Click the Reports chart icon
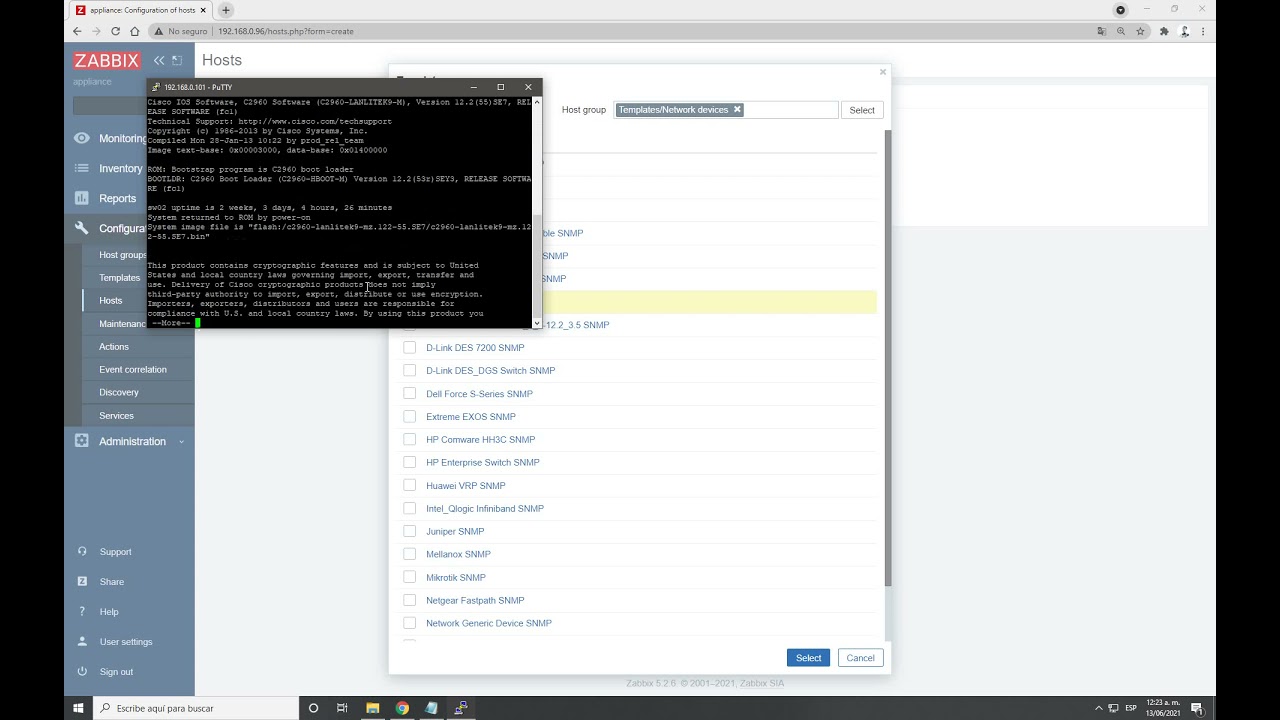Image resolution: width=1280 pixels, height=720 pixels. pos(82,198)
